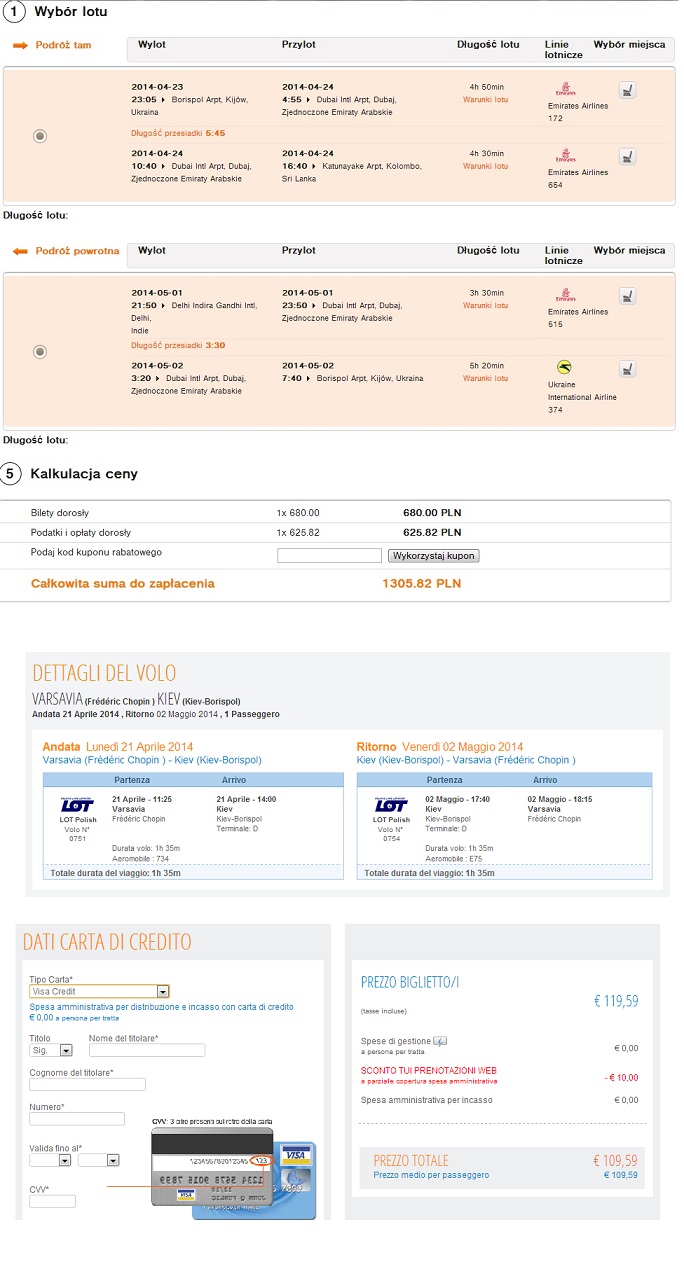Click Emirates logo for flight 654
This screenshot has width=684, height=1269.
(565, 155)
